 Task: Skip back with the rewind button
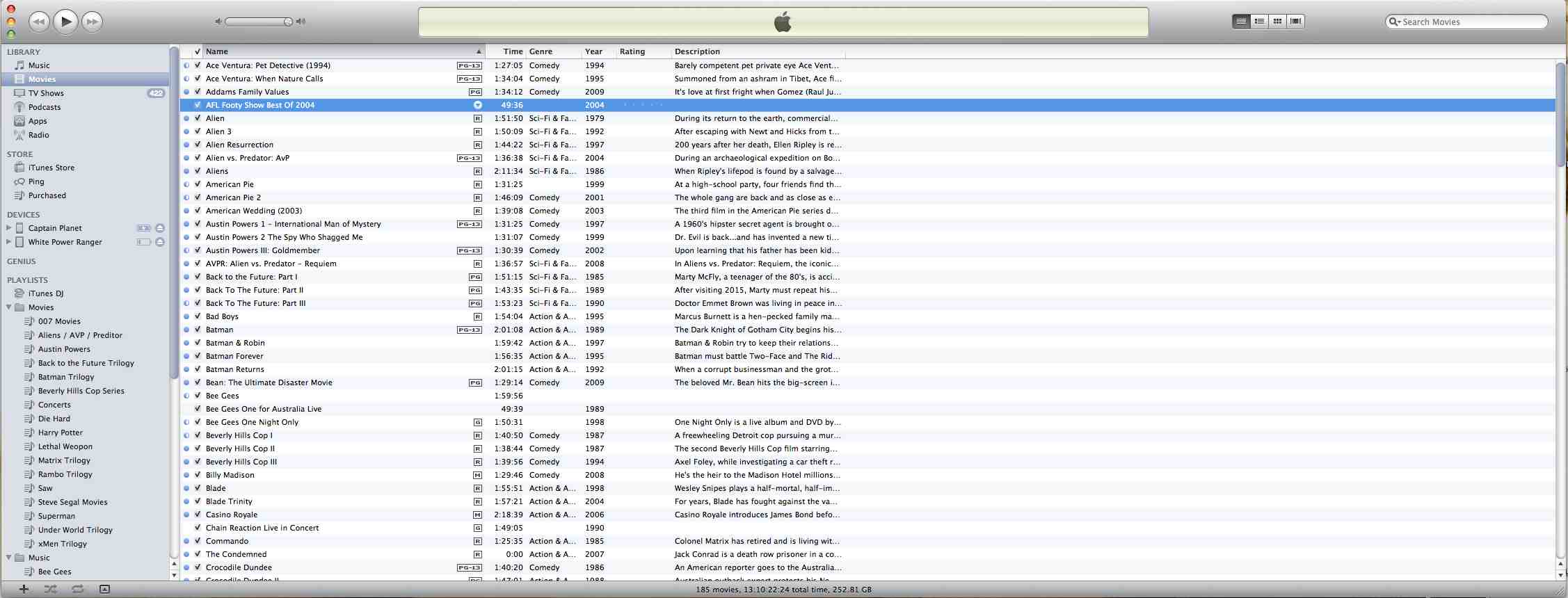(39, 22)
